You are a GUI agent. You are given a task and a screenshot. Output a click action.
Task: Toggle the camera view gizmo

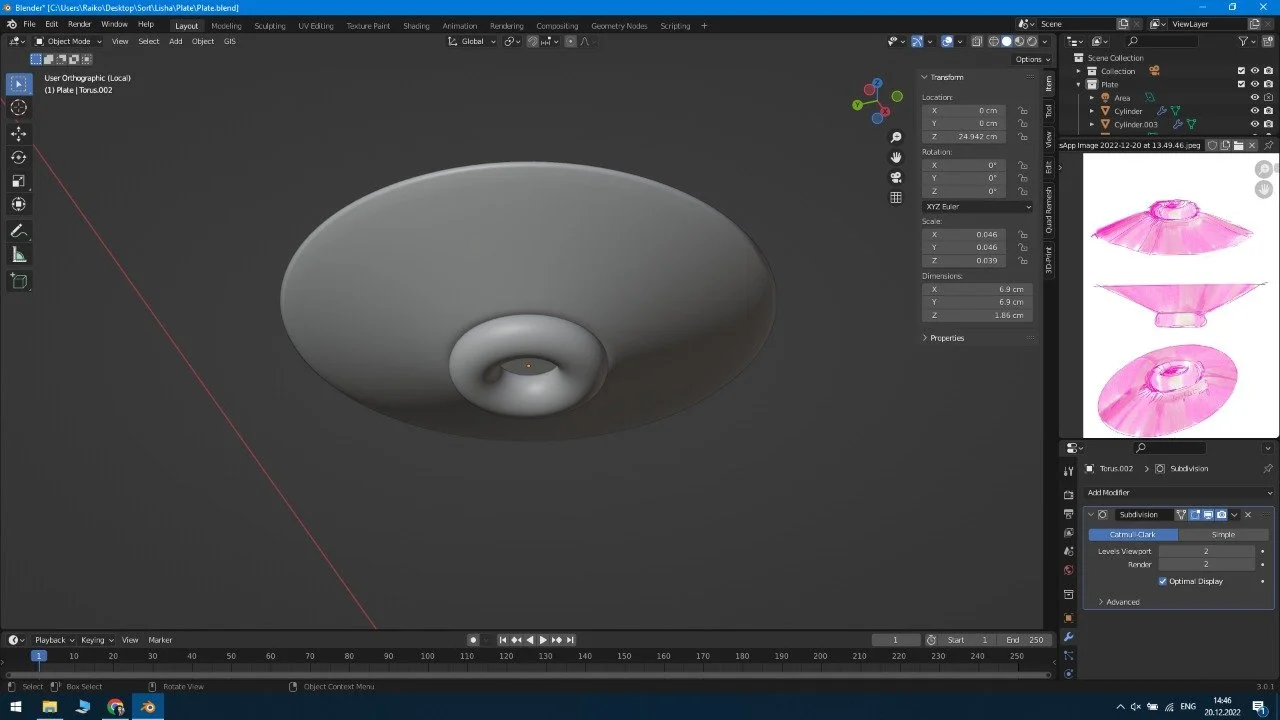click(x=896, y=177)
